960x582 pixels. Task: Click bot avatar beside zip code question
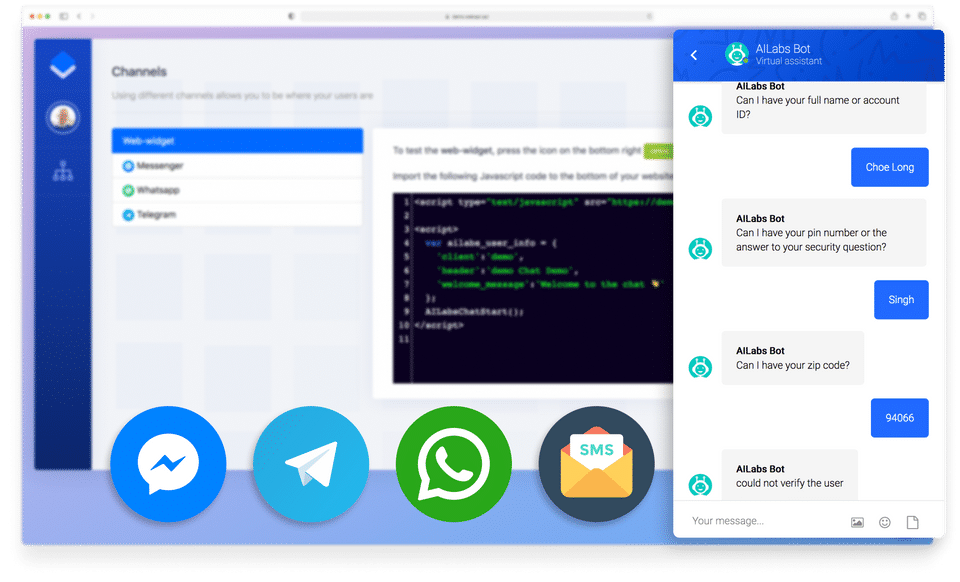point(700,367)
